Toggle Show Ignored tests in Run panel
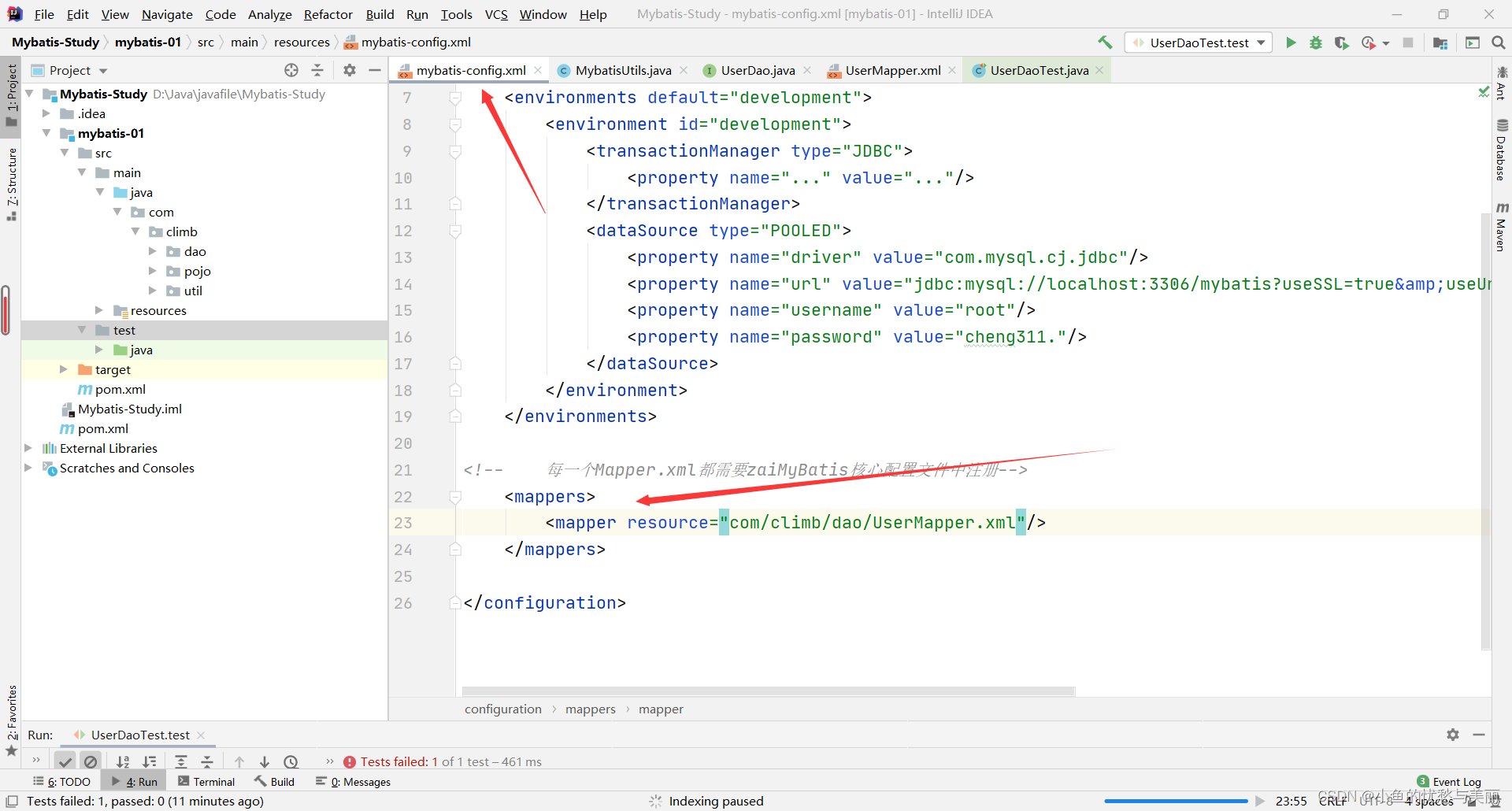Viewport: 1512px width, 811px height. [x=91, y=761]
